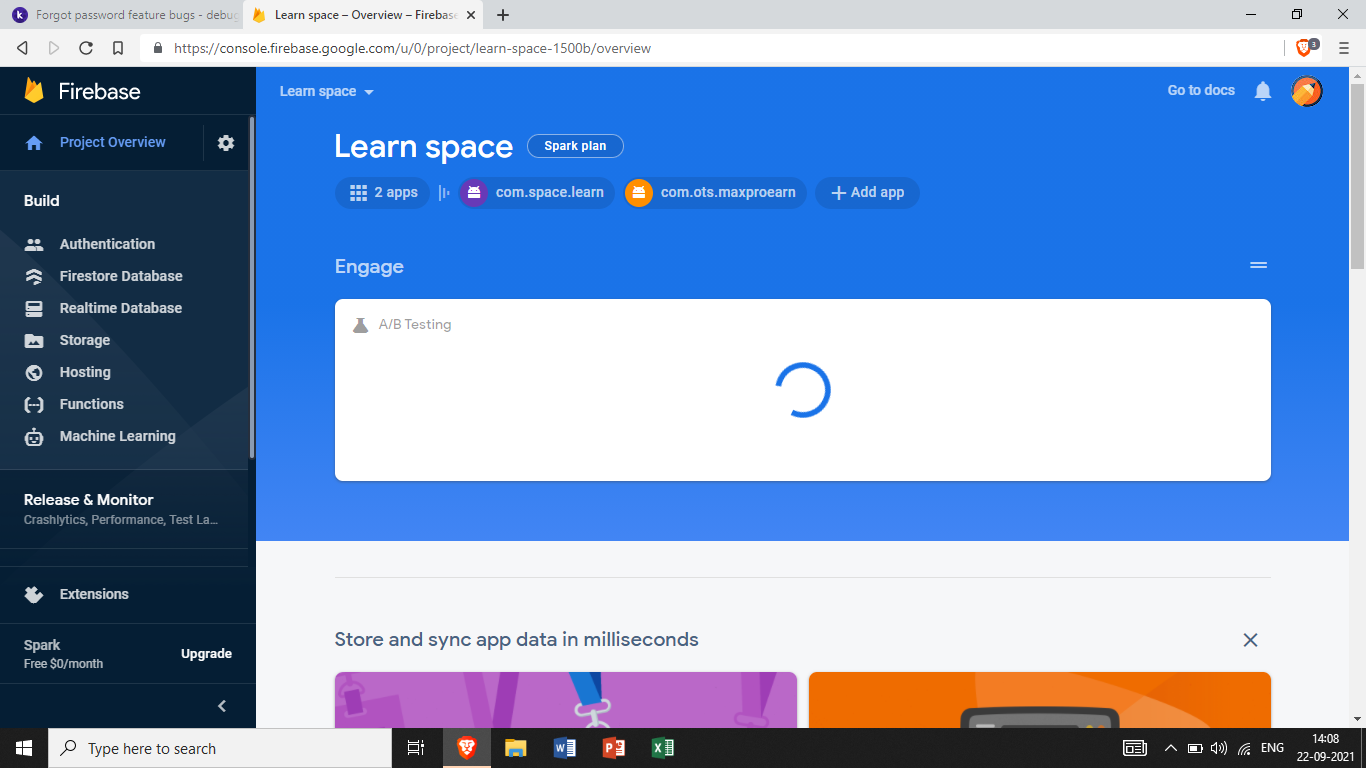Open project settings gear icon

pos(226,143)
